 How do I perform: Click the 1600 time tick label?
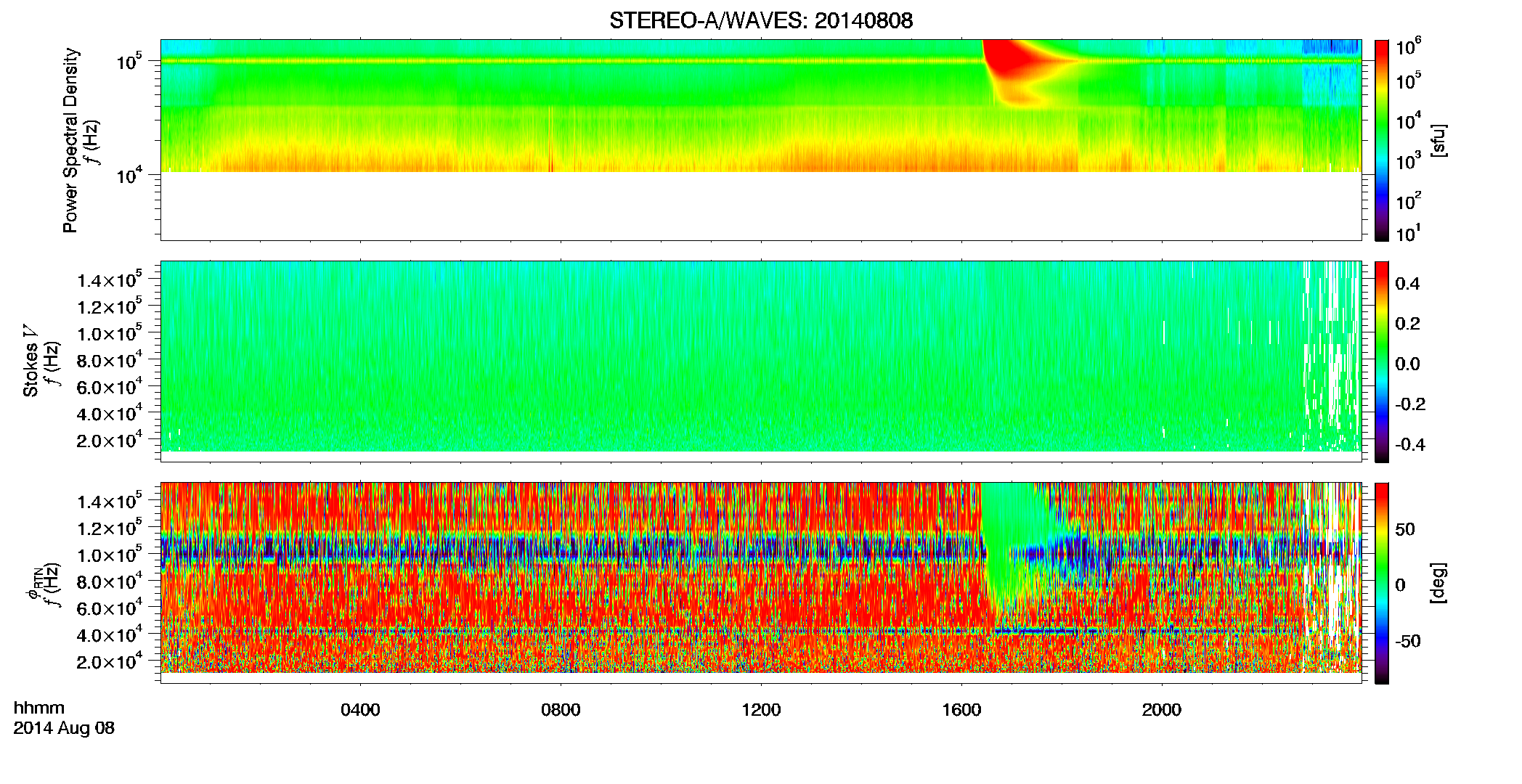coord(961,710)
